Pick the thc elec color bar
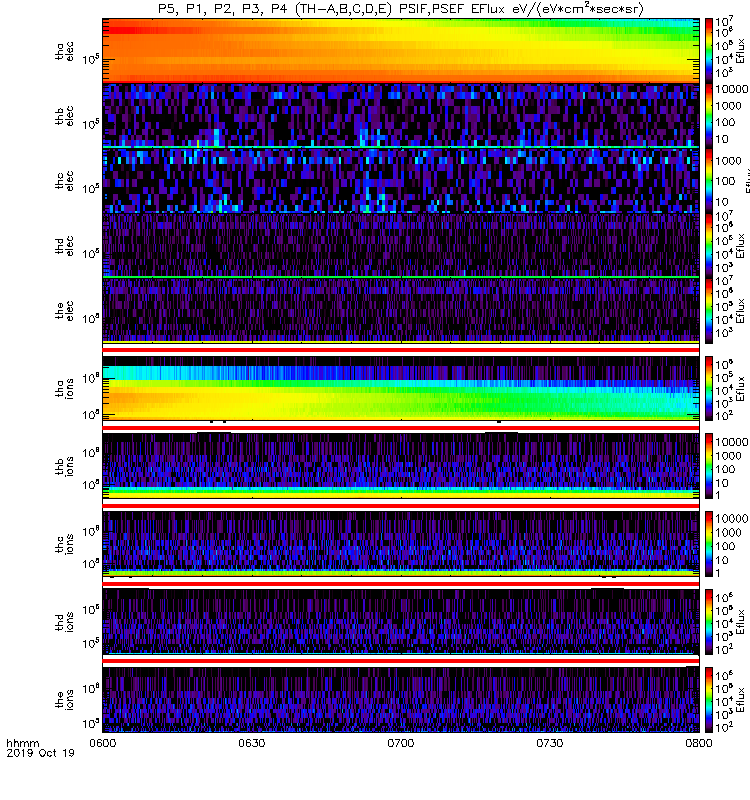 [709, 180]
